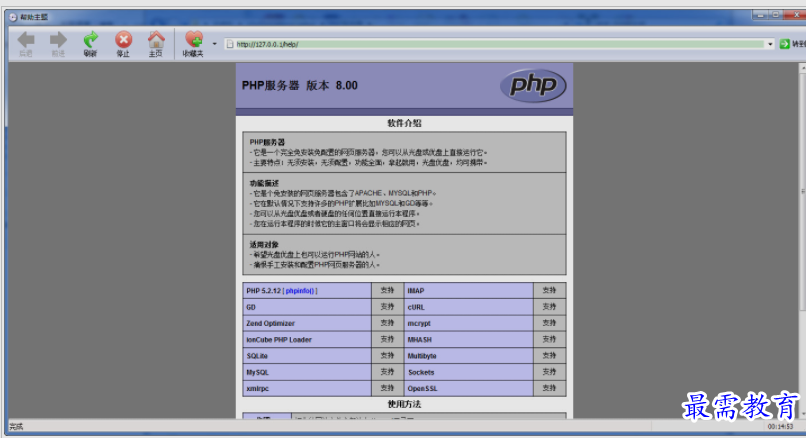806x438 pixels.
Task: Click the page icon in address bar
Action: (230, 44)
